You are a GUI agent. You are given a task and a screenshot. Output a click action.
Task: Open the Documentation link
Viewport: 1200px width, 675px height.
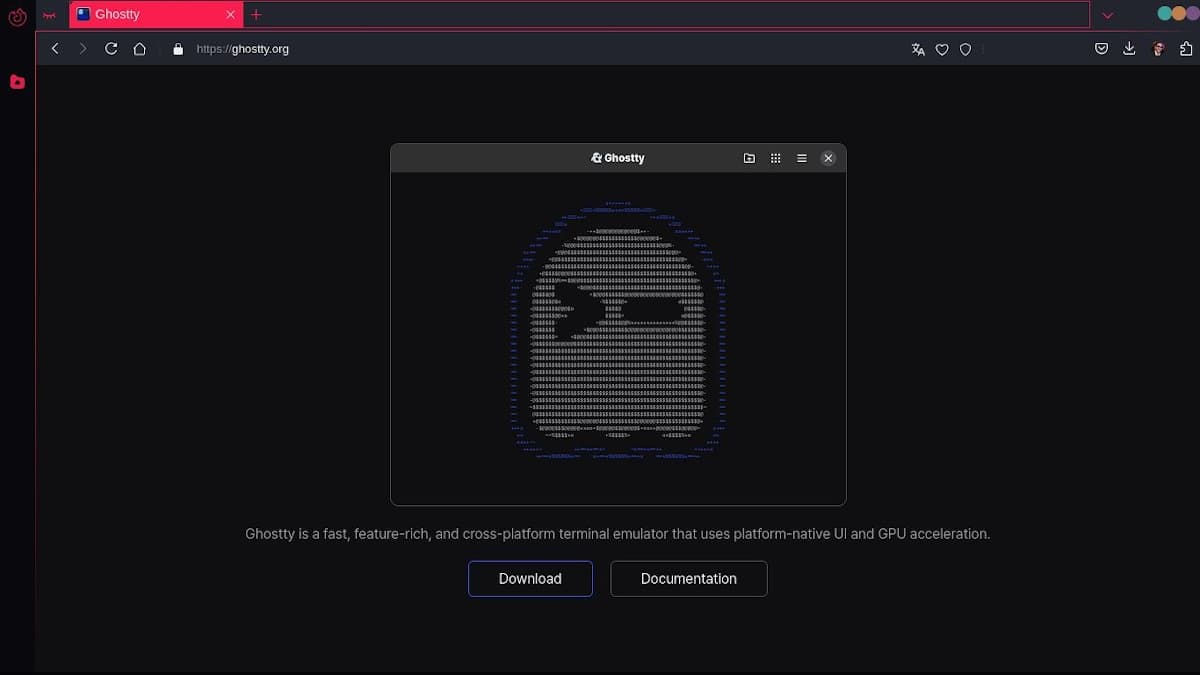[688, 578]
